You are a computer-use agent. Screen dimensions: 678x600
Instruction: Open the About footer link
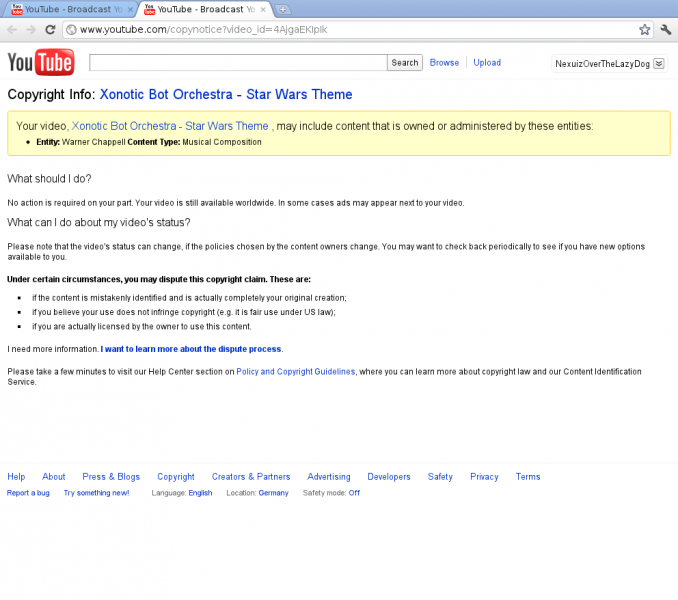pyautogui.click(x=54, y=476)
